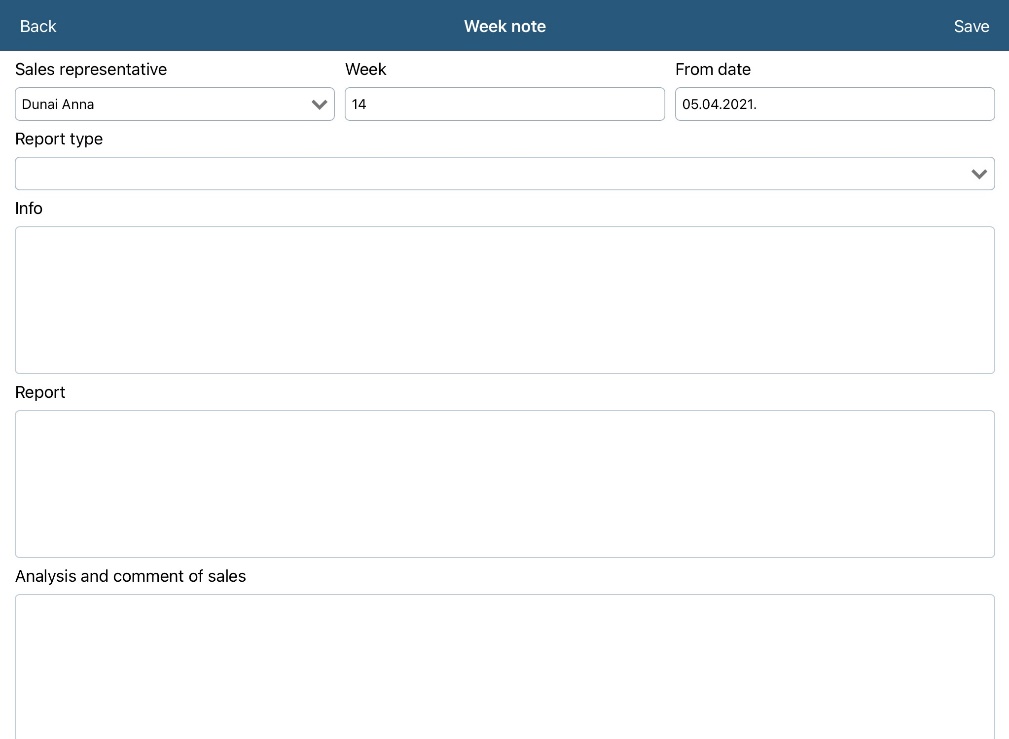Click the chevron beside Dunai Anna
The height and width of the screenshot is (739, 1009).
(320, 104)
